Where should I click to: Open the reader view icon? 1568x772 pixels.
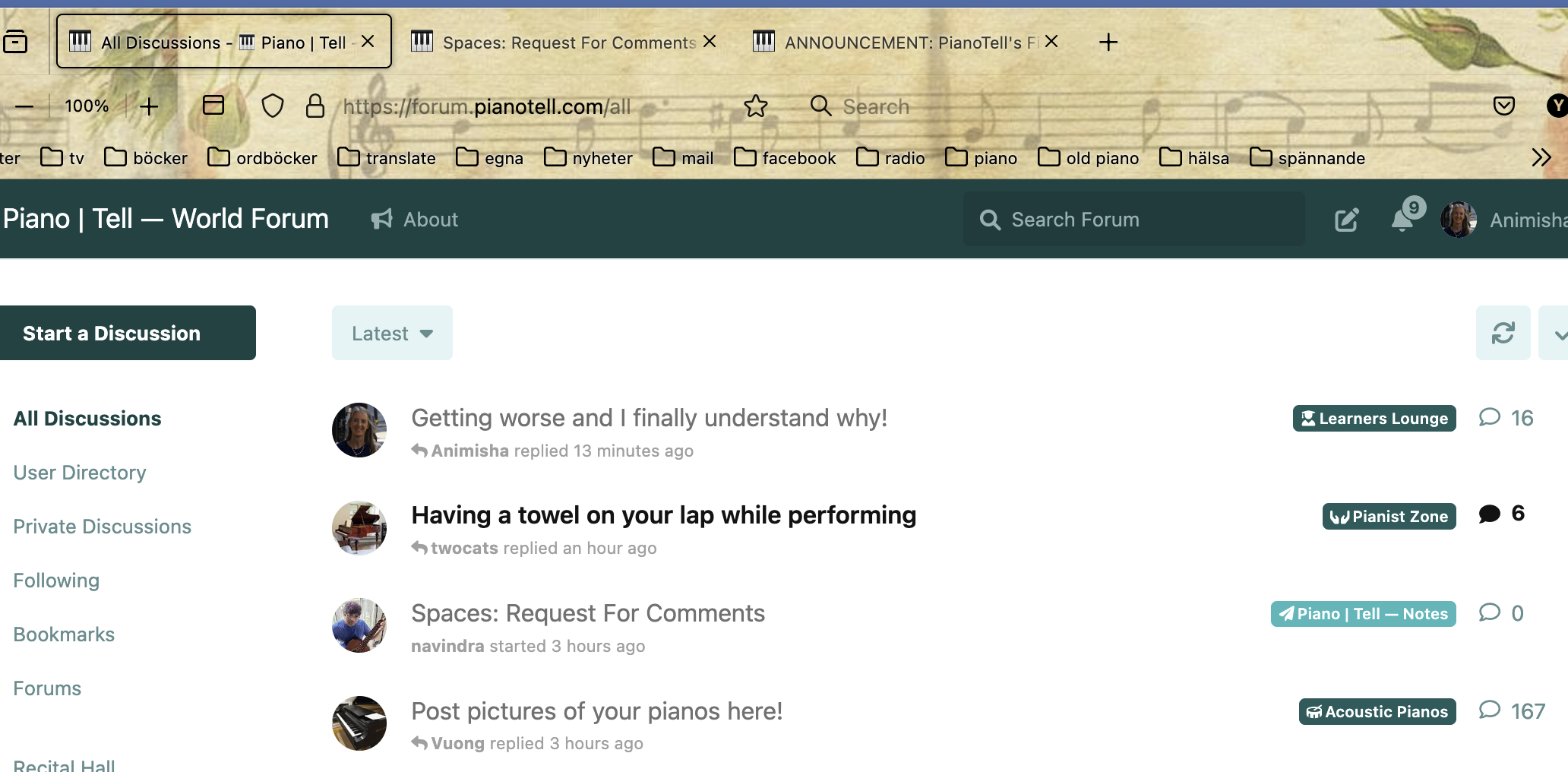coord(213,106)
